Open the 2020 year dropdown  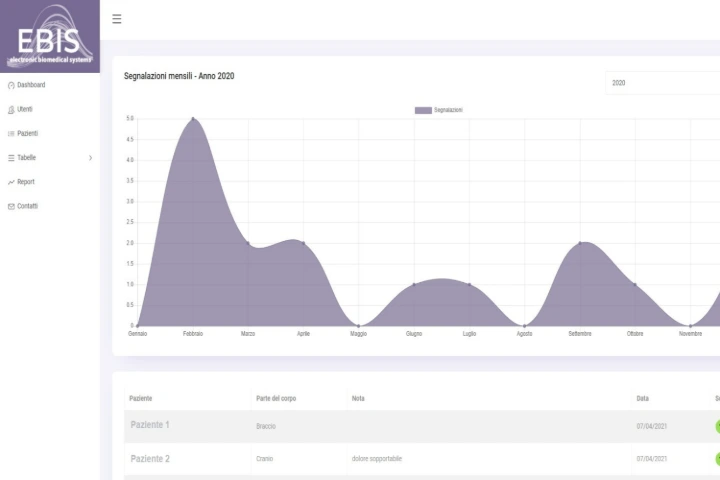pyautogui.click(x=660, y=83)
